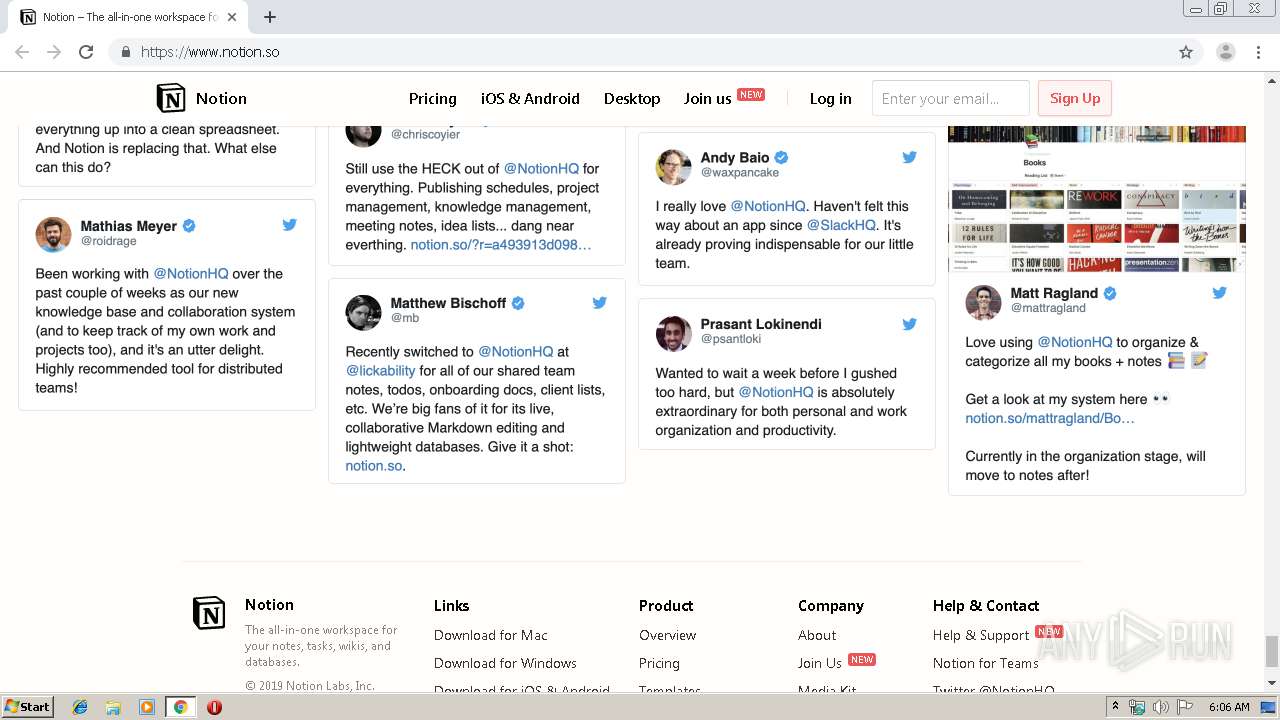1280x720 pixels.
Task: Click the taskbar clock showing 6:06 AM
Action: click(1229, 707)
